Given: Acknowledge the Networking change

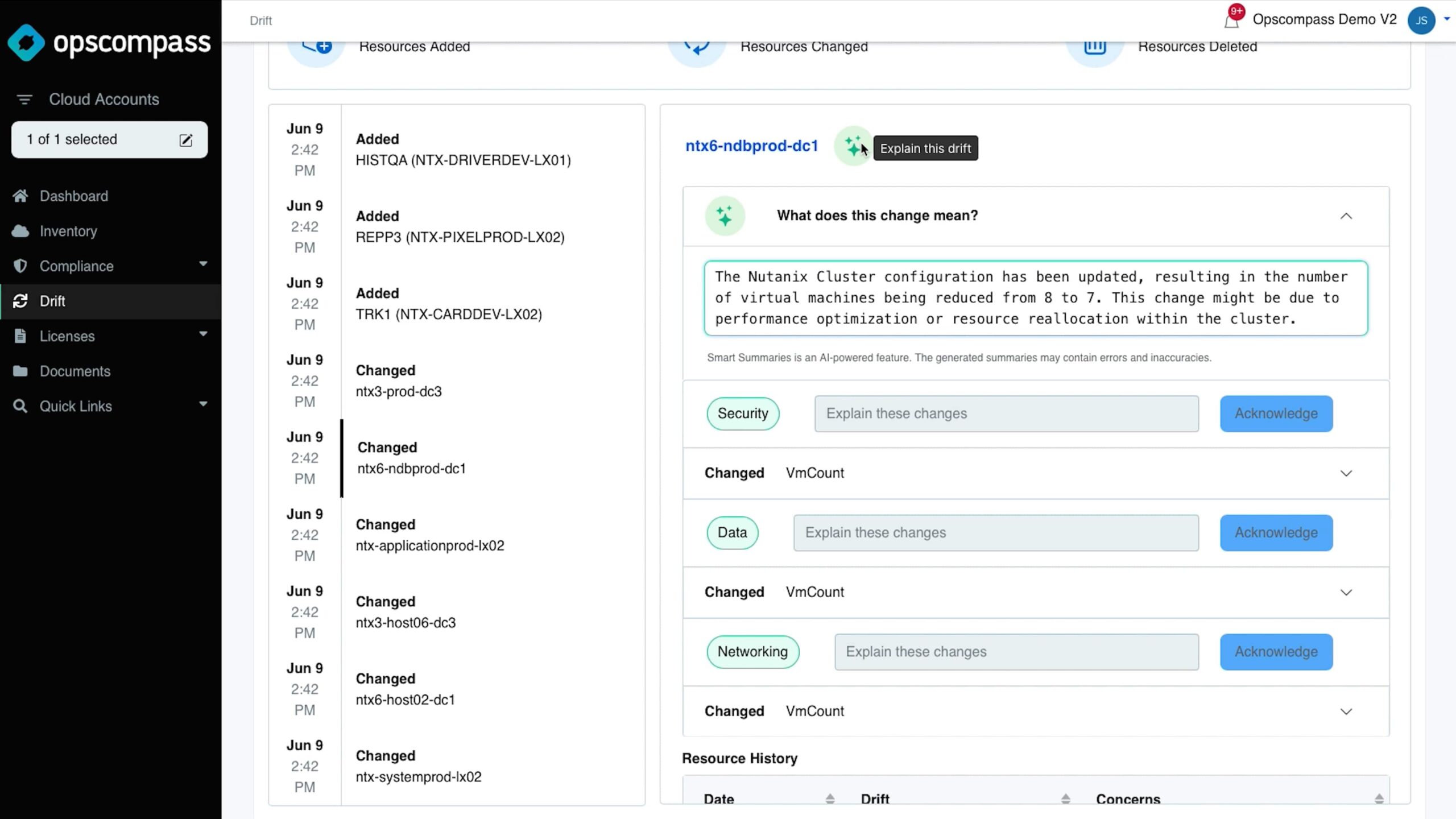Looking at the screenshot, I should (1276, 652).
